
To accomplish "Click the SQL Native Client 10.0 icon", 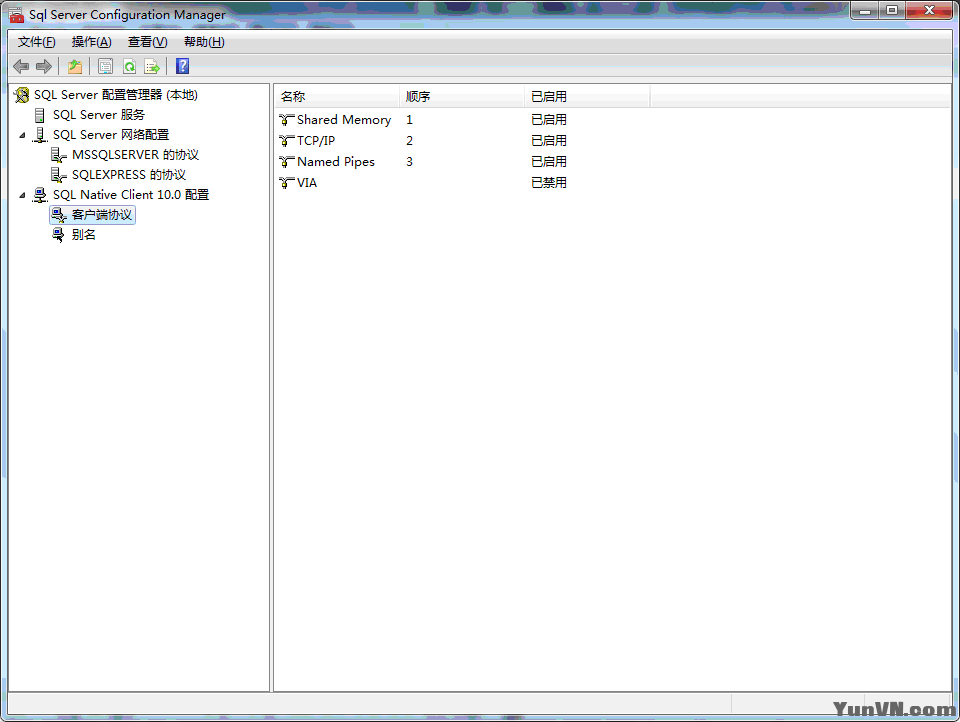I will 40,195.
